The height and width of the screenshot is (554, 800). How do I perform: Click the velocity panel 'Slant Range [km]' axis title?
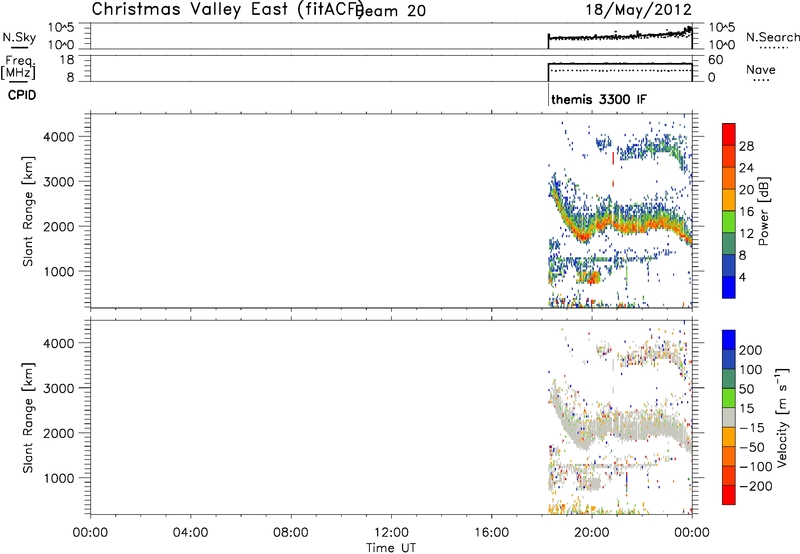[x=28, y=417]
